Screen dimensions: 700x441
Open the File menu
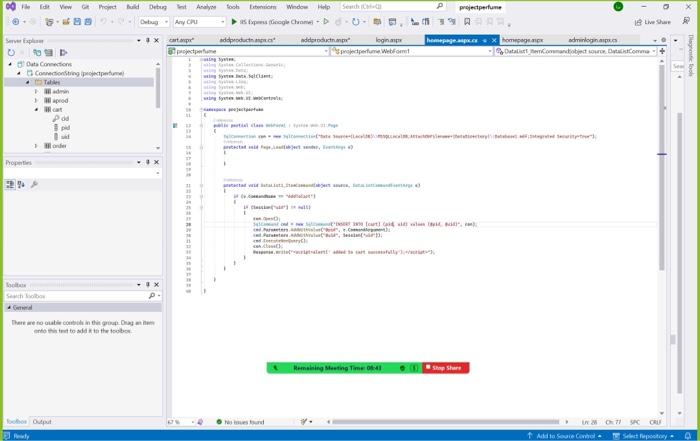click(26, 7)
